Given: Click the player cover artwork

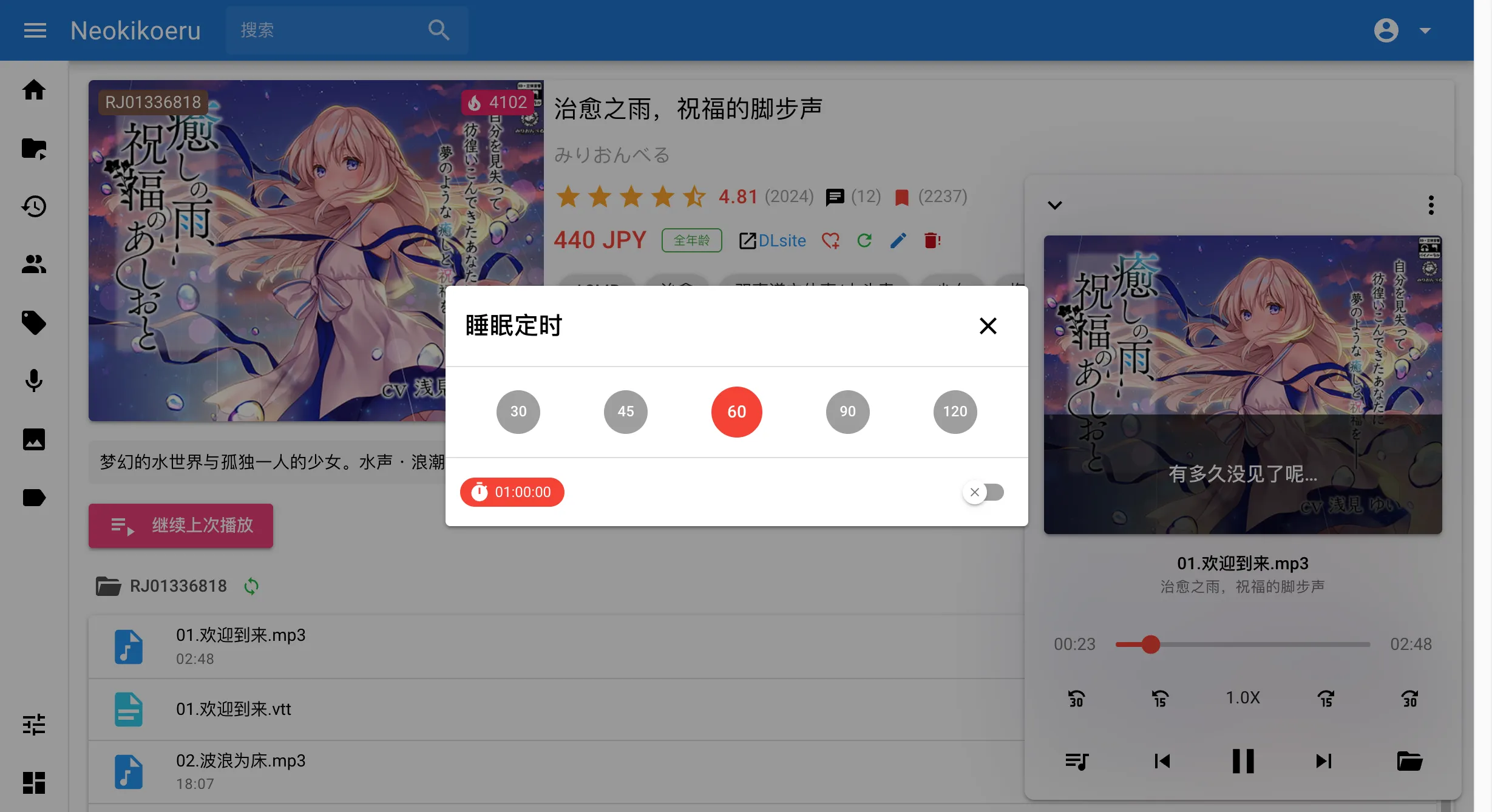Looking at the screenshot, I should (x=1243, y=385).
